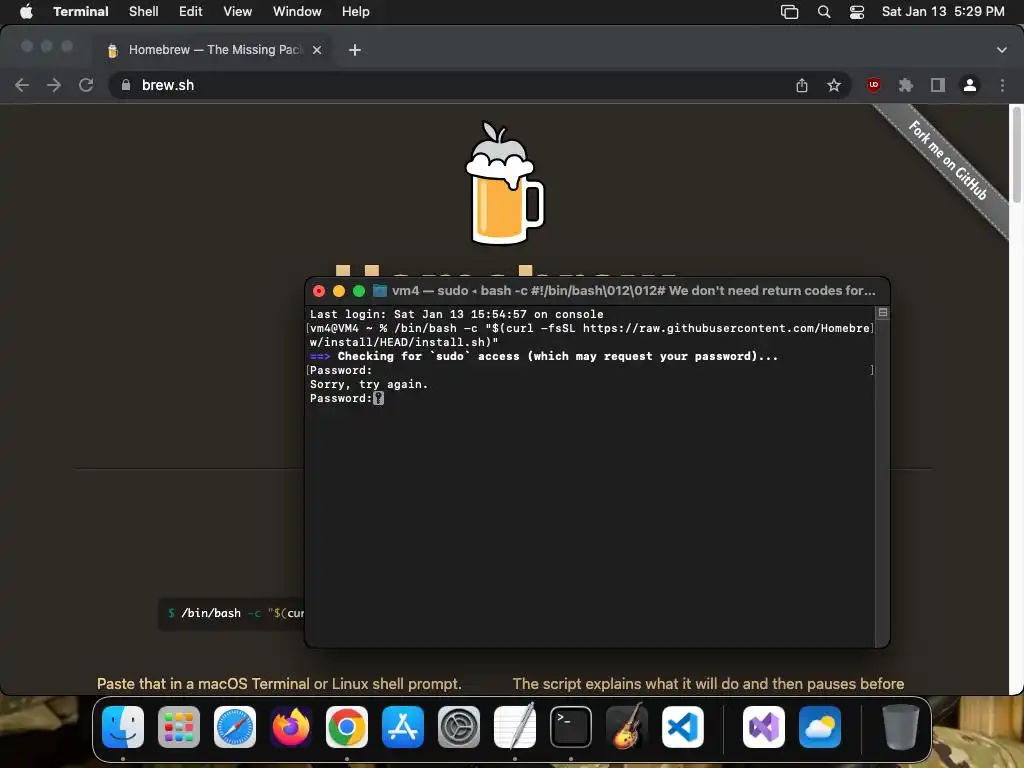This screenshot has width=1024, height=768.
Task: Open the Trash in the Dock
Action: pyautogui.click(x=901, y=727)
